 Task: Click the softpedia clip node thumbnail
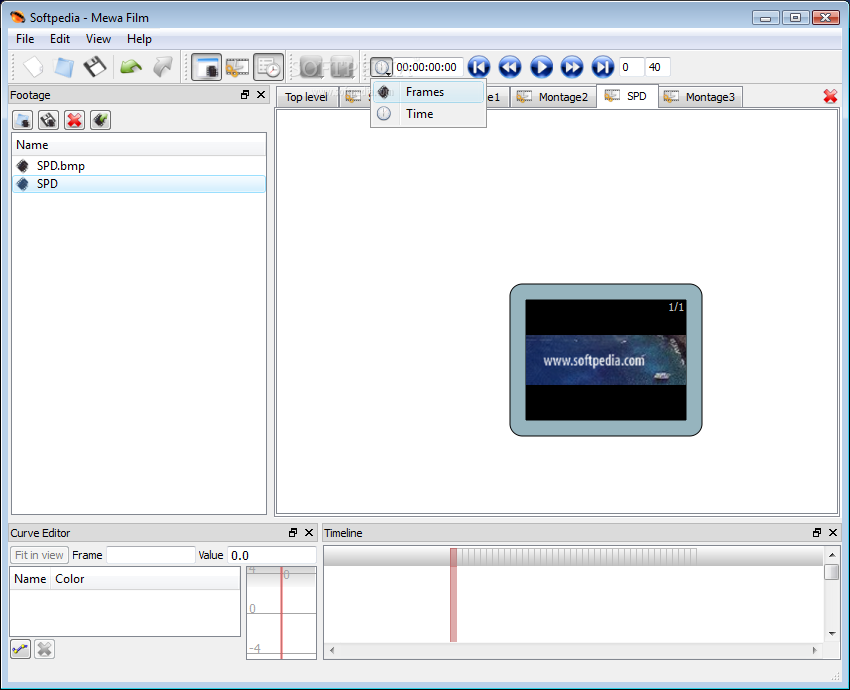pyautogui.click(x=606, y=360)
